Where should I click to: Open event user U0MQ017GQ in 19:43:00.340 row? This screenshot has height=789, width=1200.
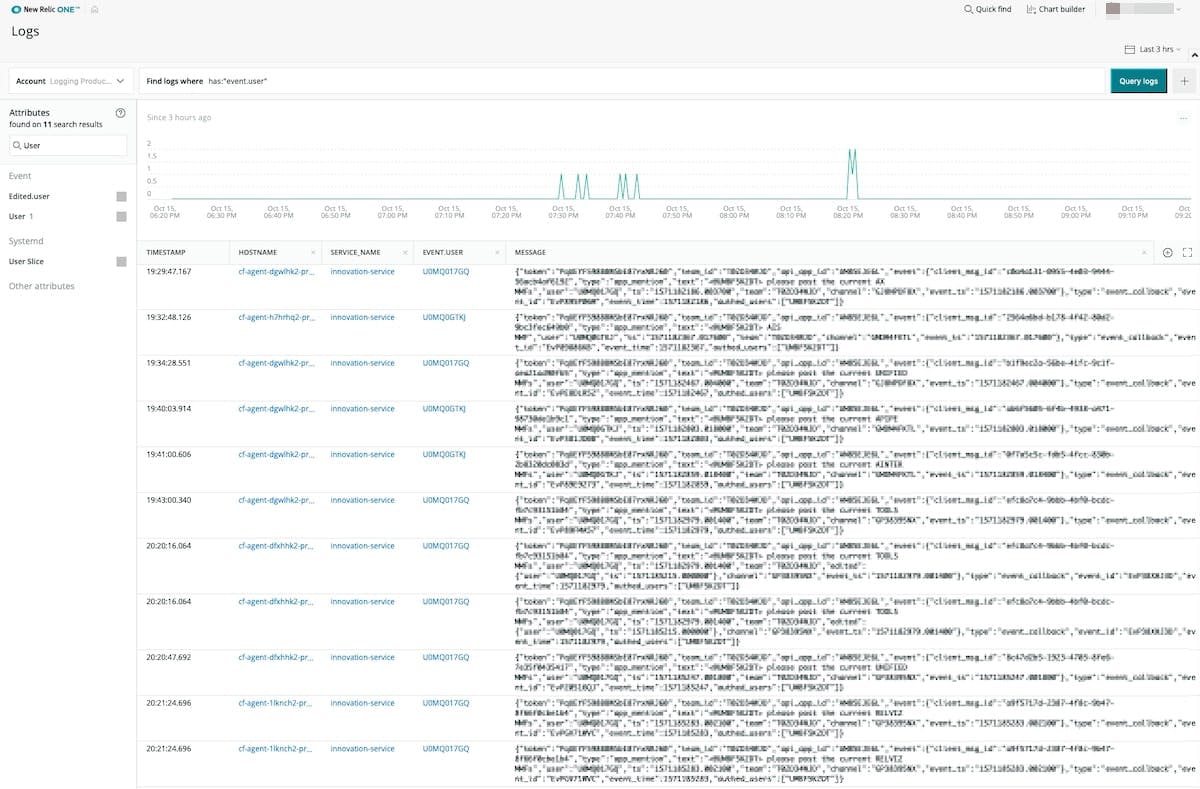445,500
